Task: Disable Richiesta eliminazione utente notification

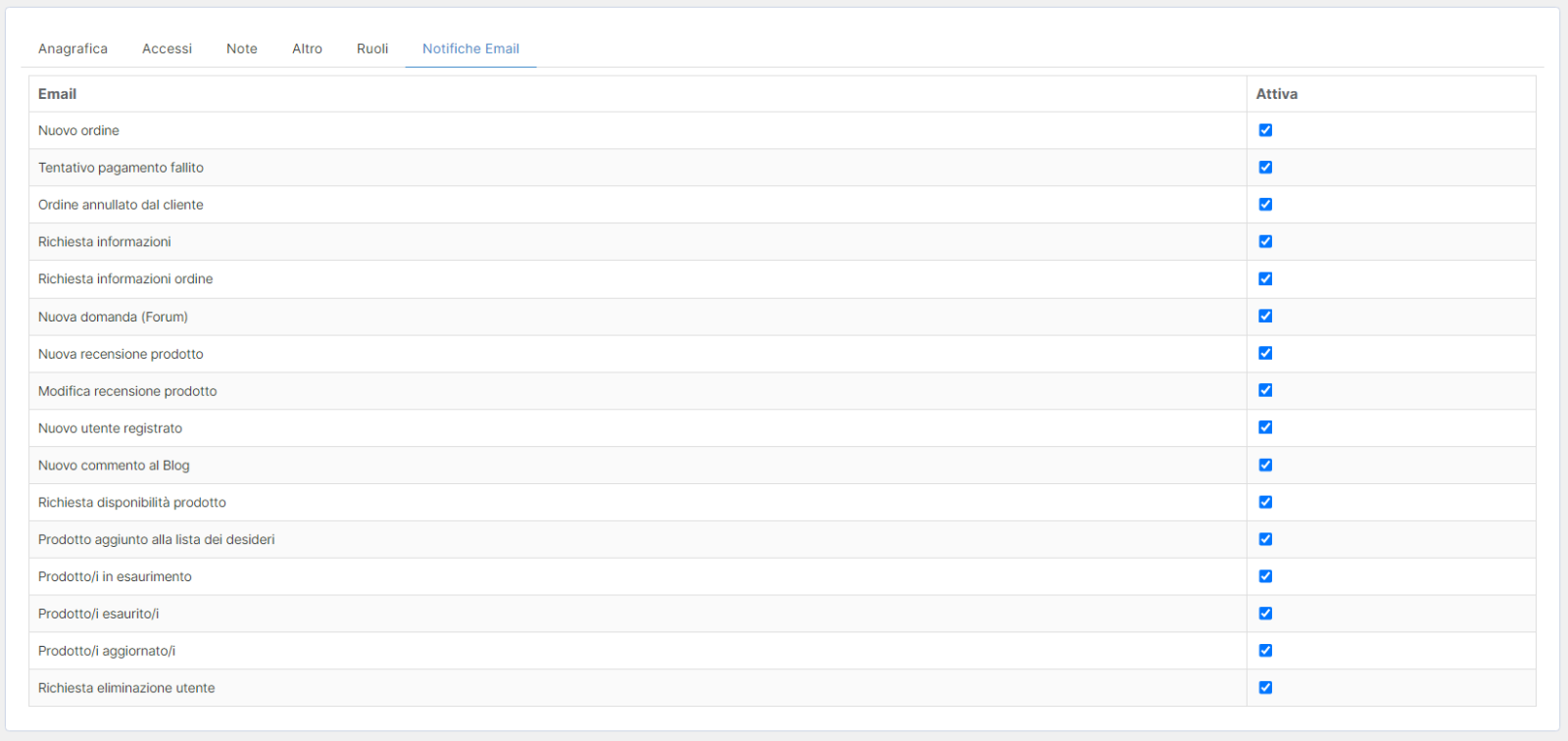Action: [1265, 688]
